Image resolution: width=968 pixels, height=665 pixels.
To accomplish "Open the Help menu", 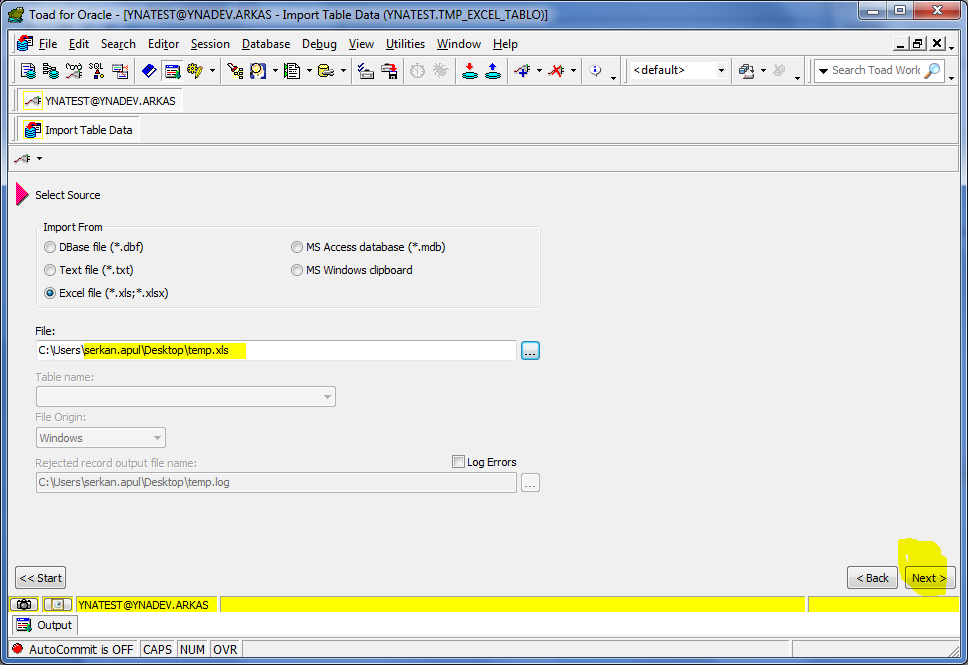I will pos(505,44).
